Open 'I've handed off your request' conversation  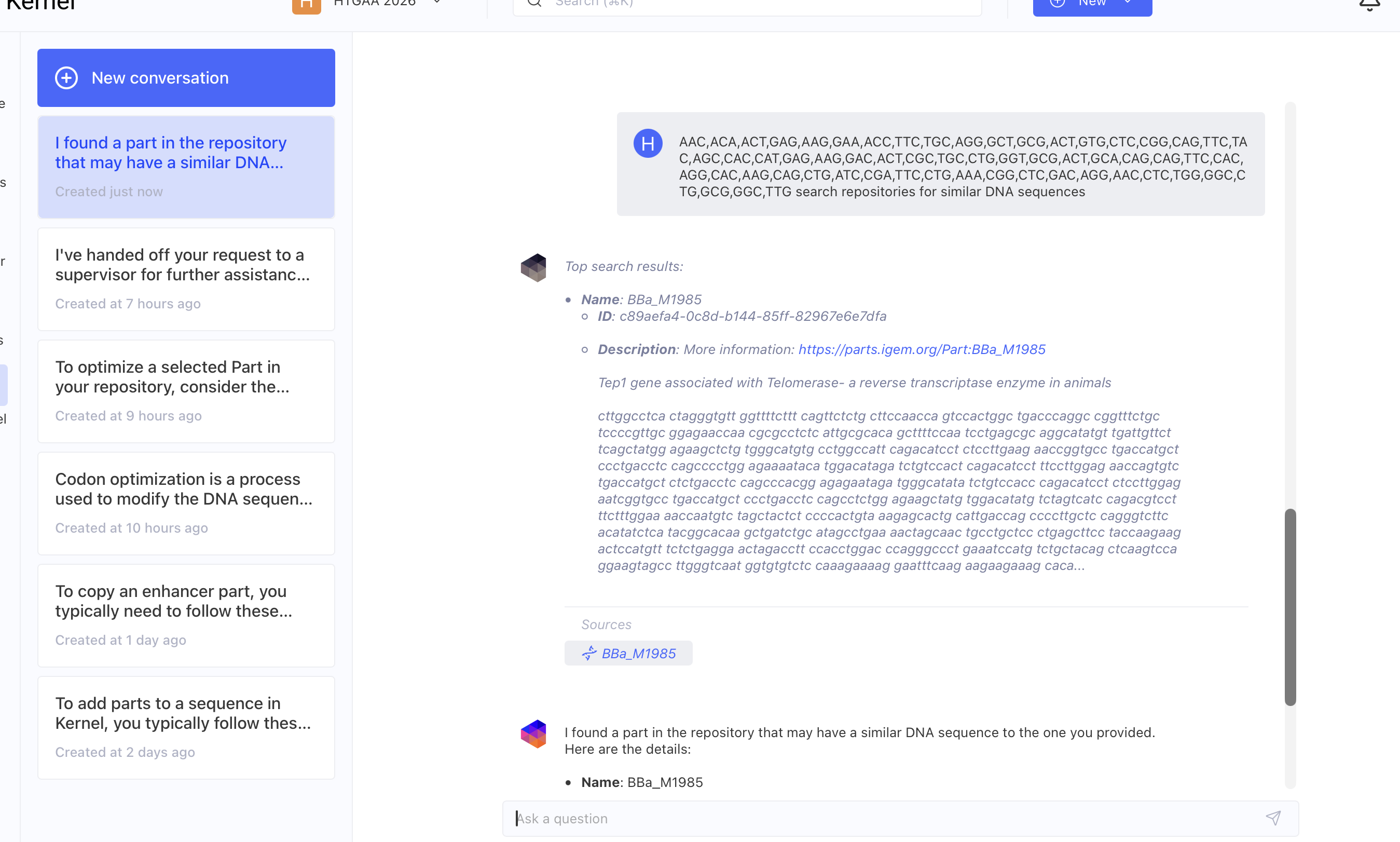(186, 279)
